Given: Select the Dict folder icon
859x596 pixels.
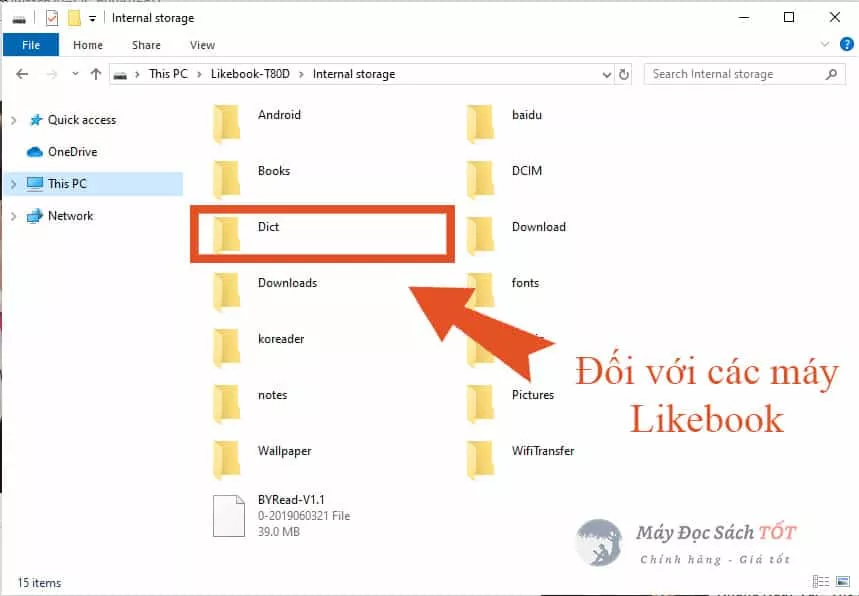Looking at the screenshot, I should [x=226, y=235].
